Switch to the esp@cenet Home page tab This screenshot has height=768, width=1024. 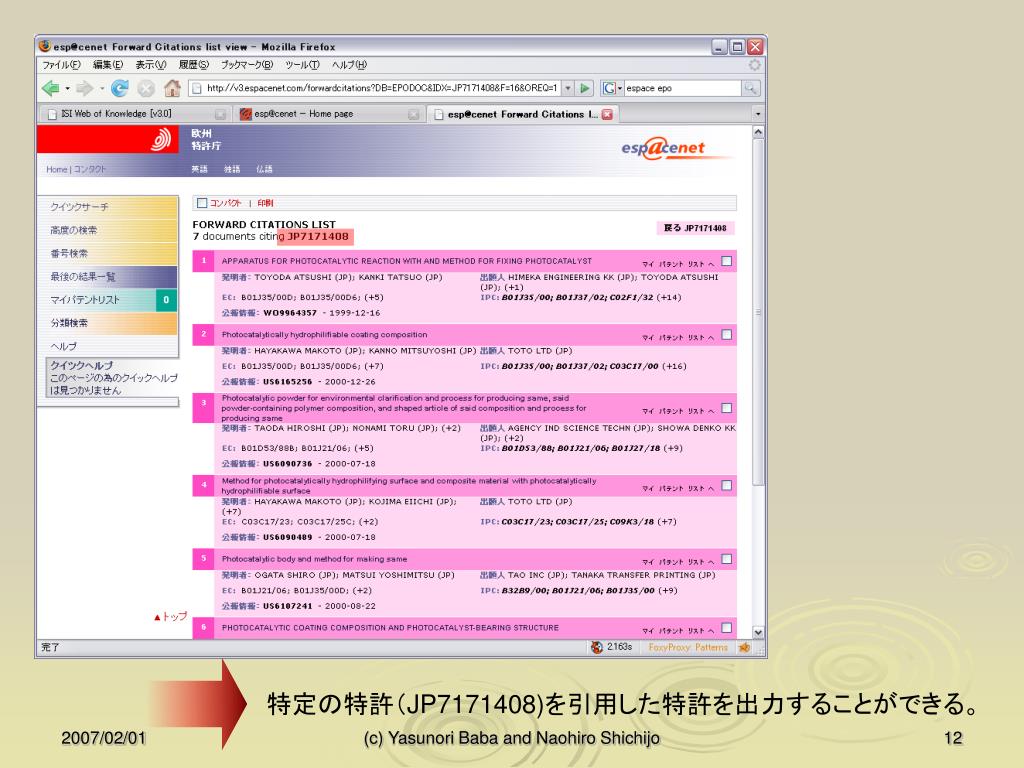point(328,114)
